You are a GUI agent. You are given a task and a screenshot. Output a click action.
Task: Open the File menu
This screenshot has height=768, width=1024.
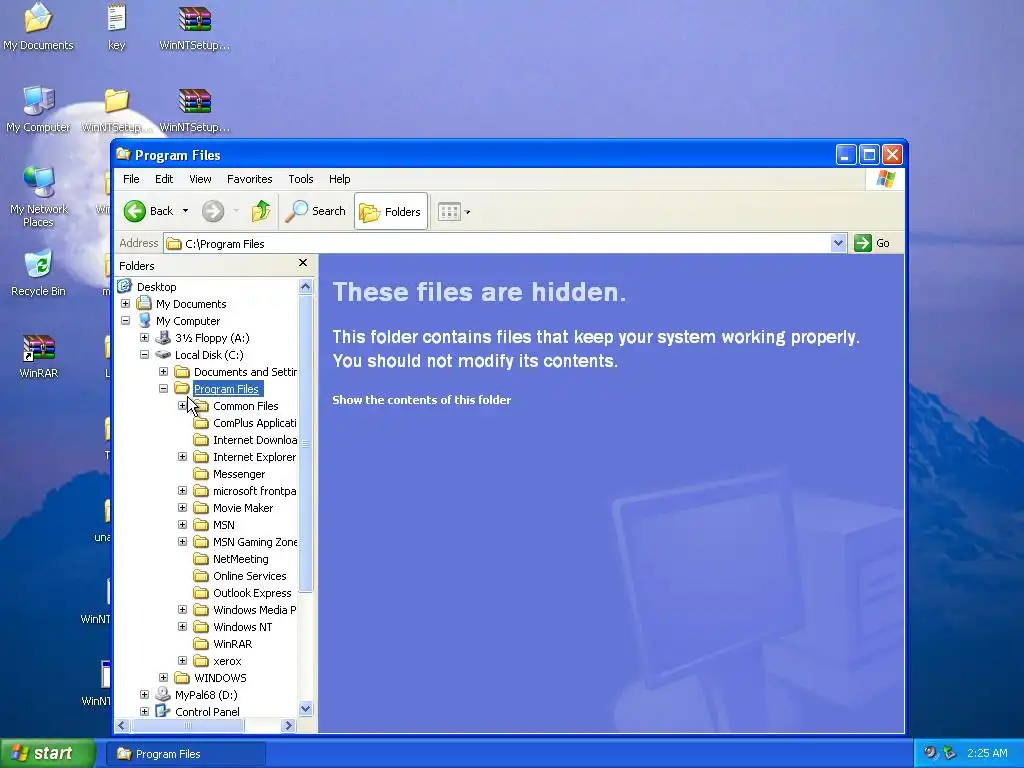point(131,179)
